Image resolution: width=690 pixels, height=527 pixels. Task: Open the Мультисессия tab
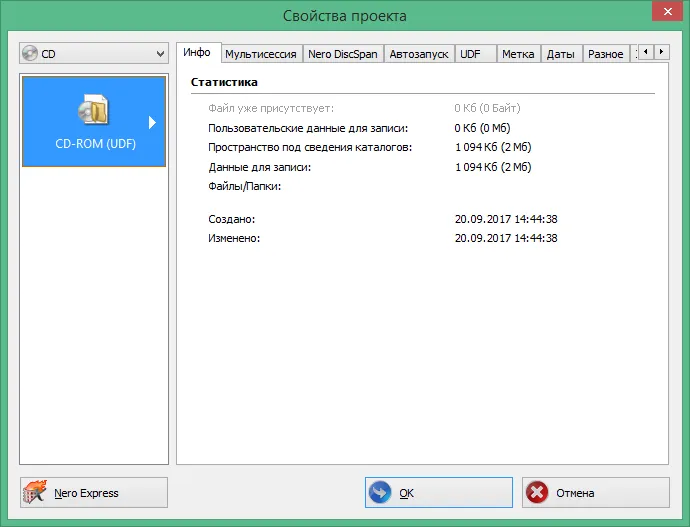261,54
